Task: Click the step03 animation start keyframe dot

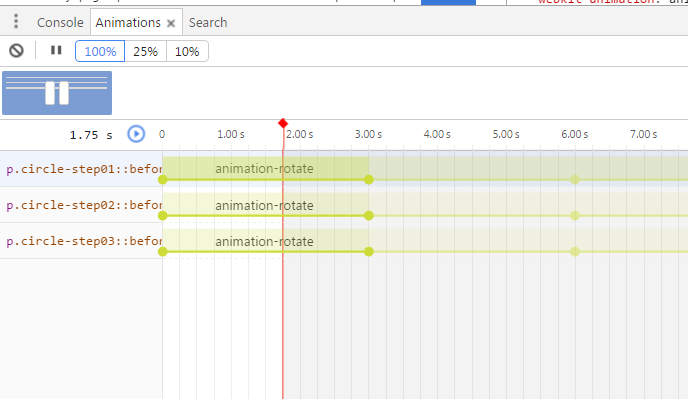Action: tap(163, 252)
